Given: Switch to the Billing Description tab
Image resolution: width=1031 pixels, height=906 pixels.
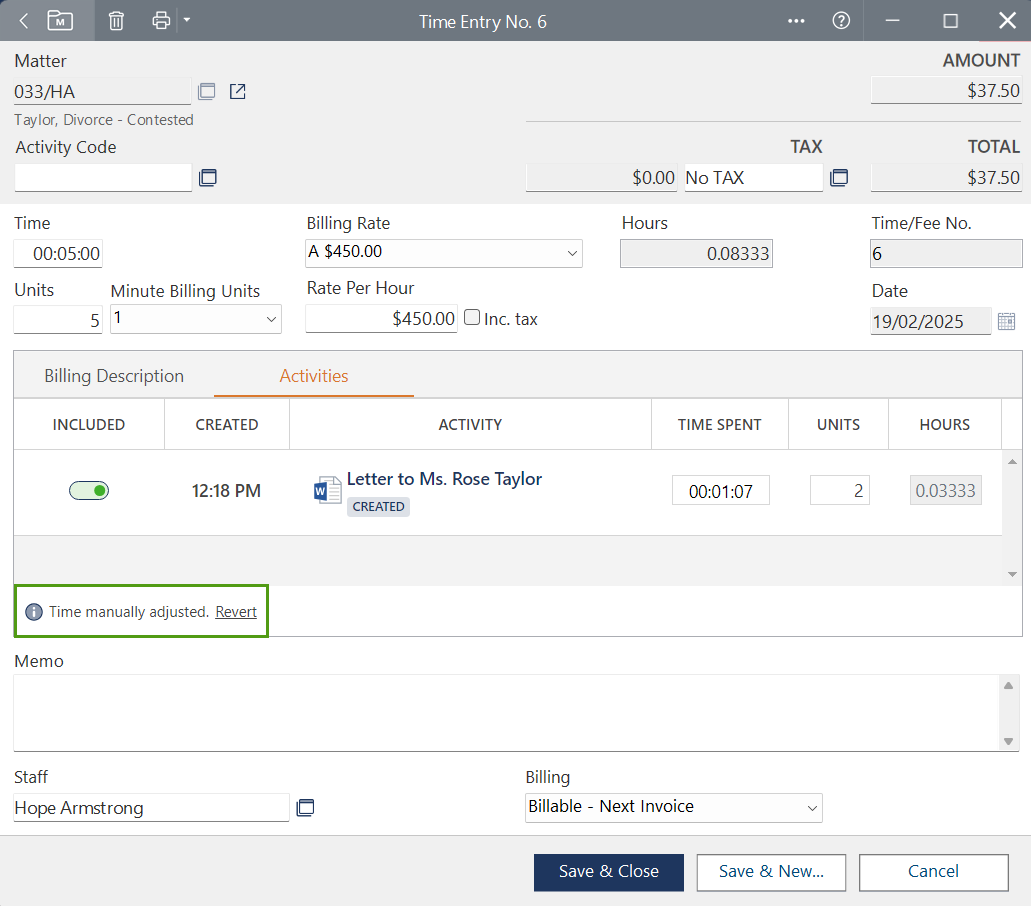Looking at the screenshot, I should tap(114, 376).
